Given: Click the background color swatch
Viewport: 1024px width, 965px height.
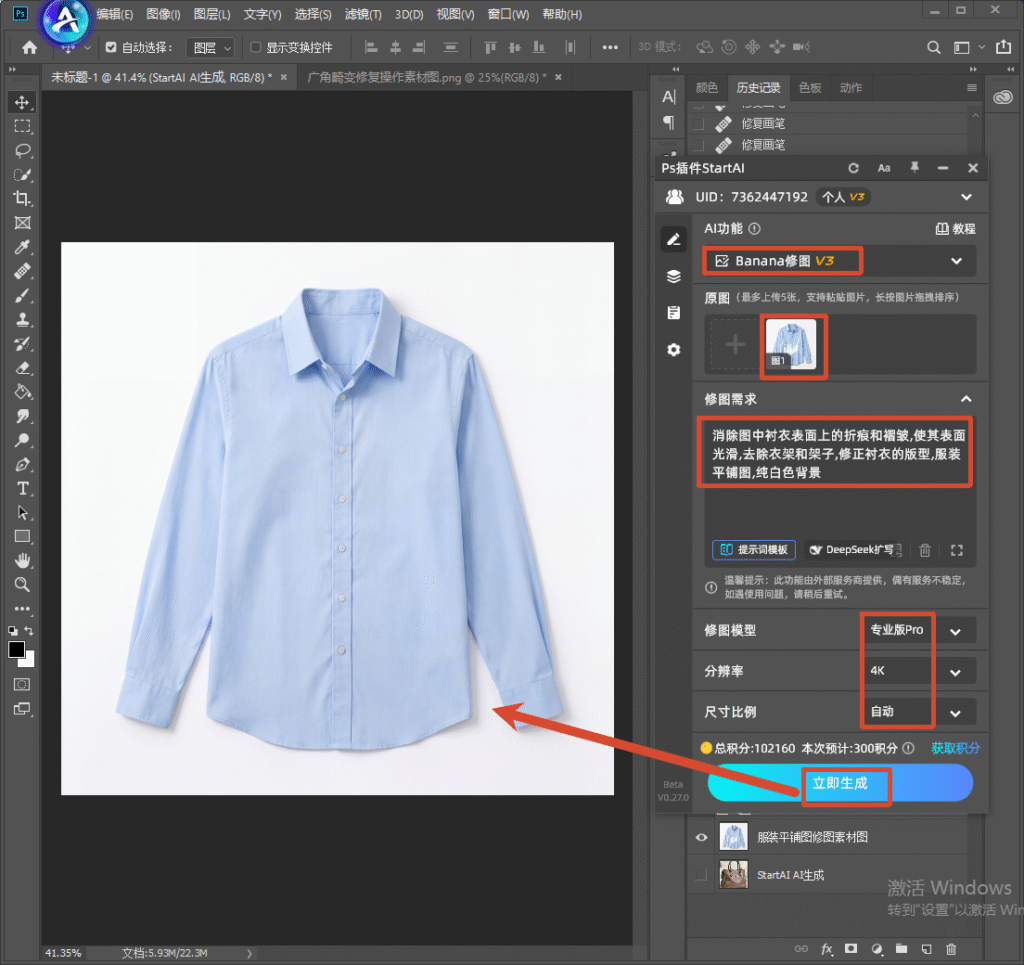Looking at the screenshot, I should coord(29,661).
